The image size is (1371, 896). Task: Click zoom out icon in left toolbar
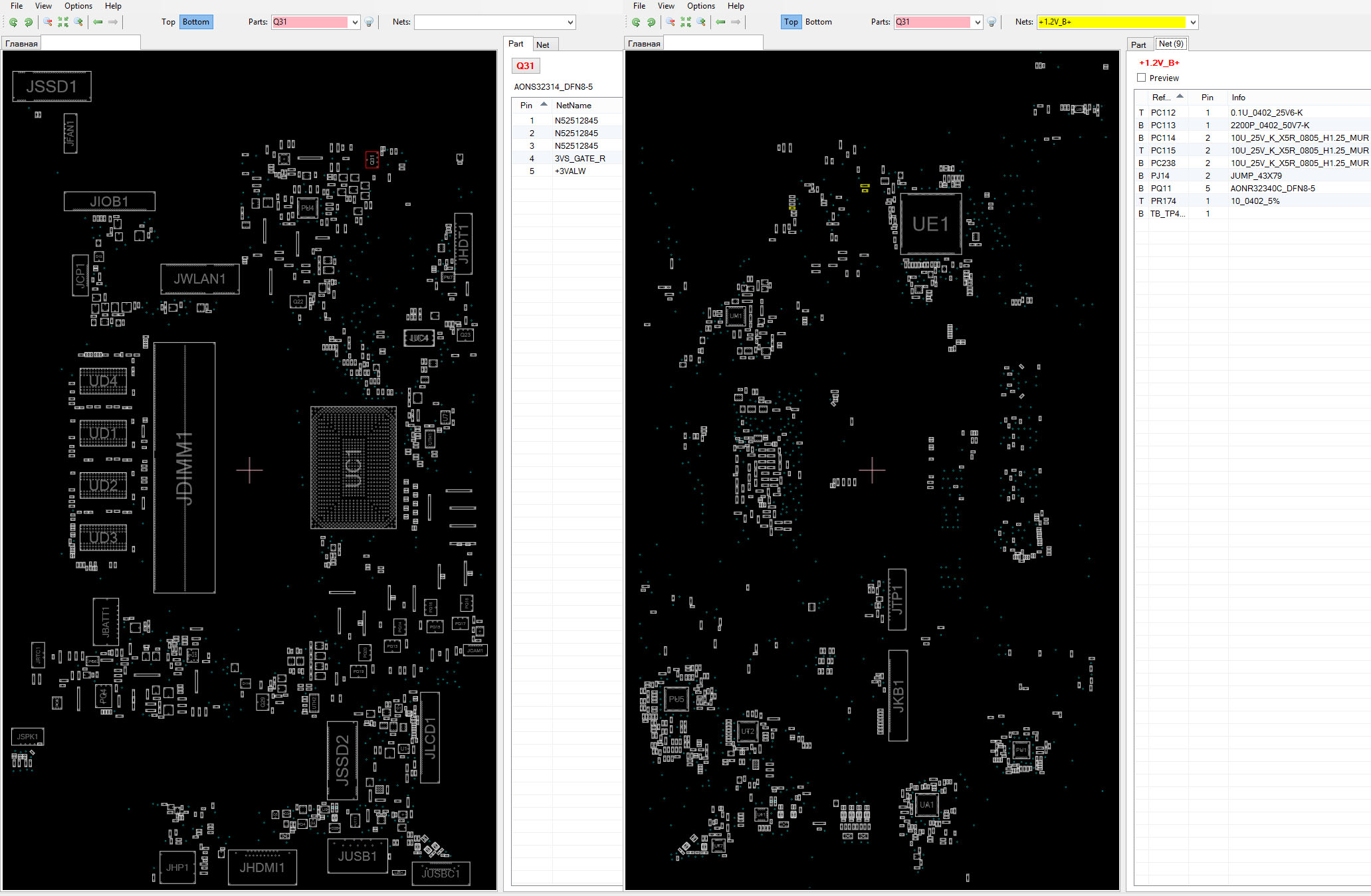tap(48, 22)
